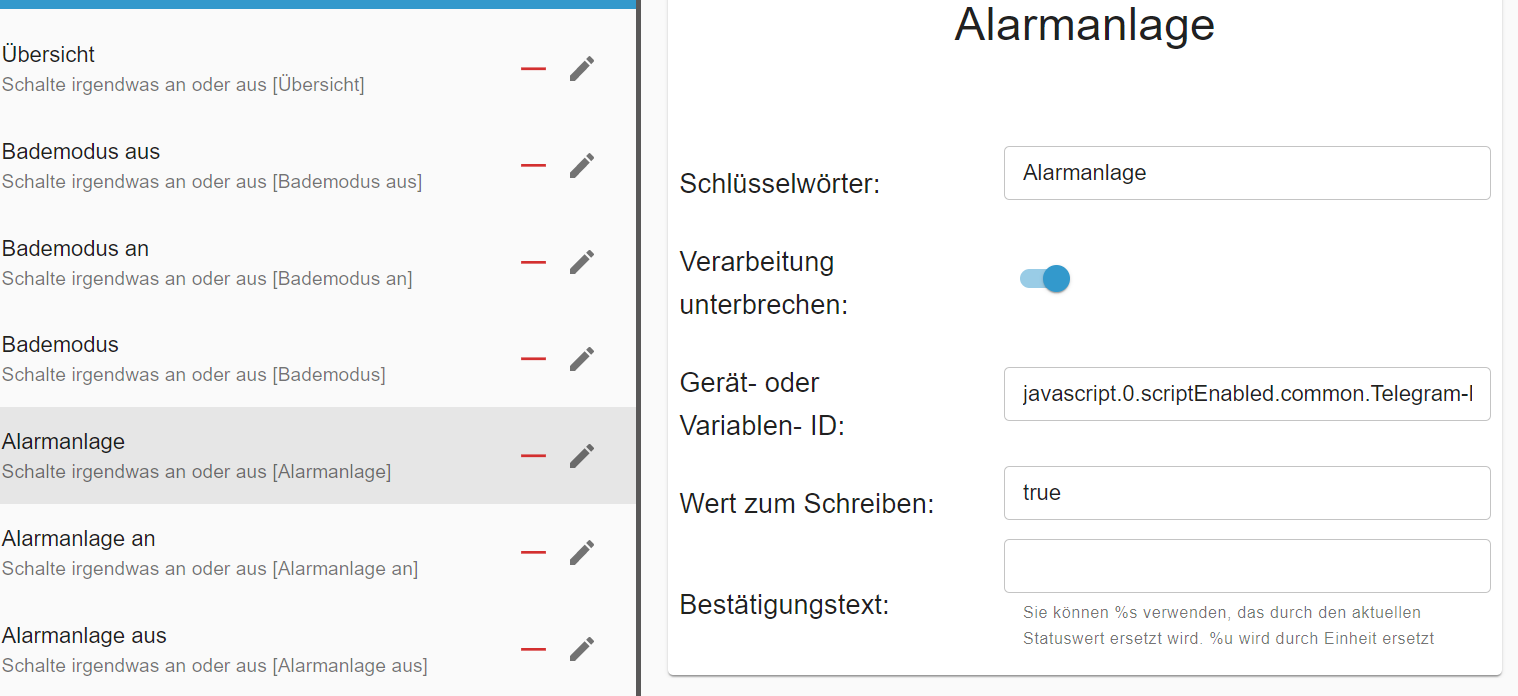Click the Wert zum Schreiben field
Viewport: 1518px width, 696px height.
point(1247,493)
